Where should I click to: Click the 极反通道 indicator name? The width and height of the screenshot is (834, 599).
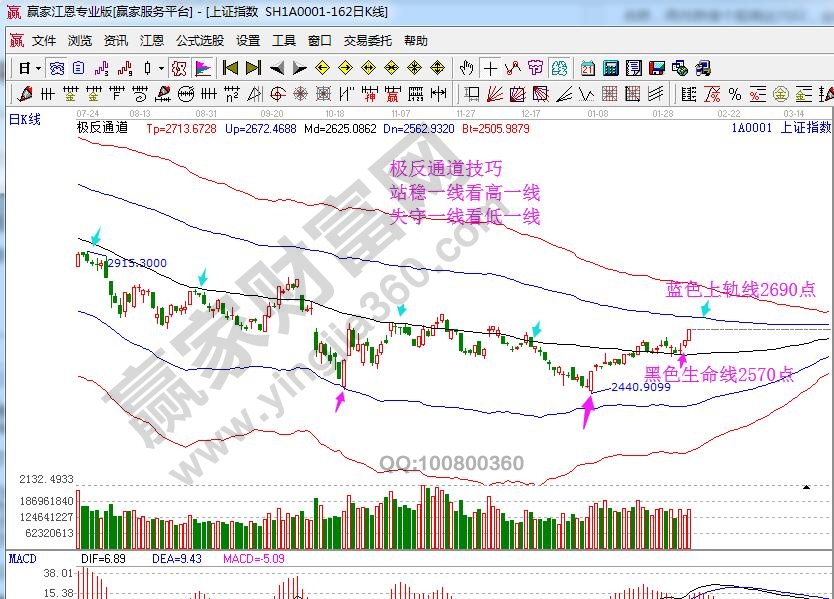[x=103, y=127]
